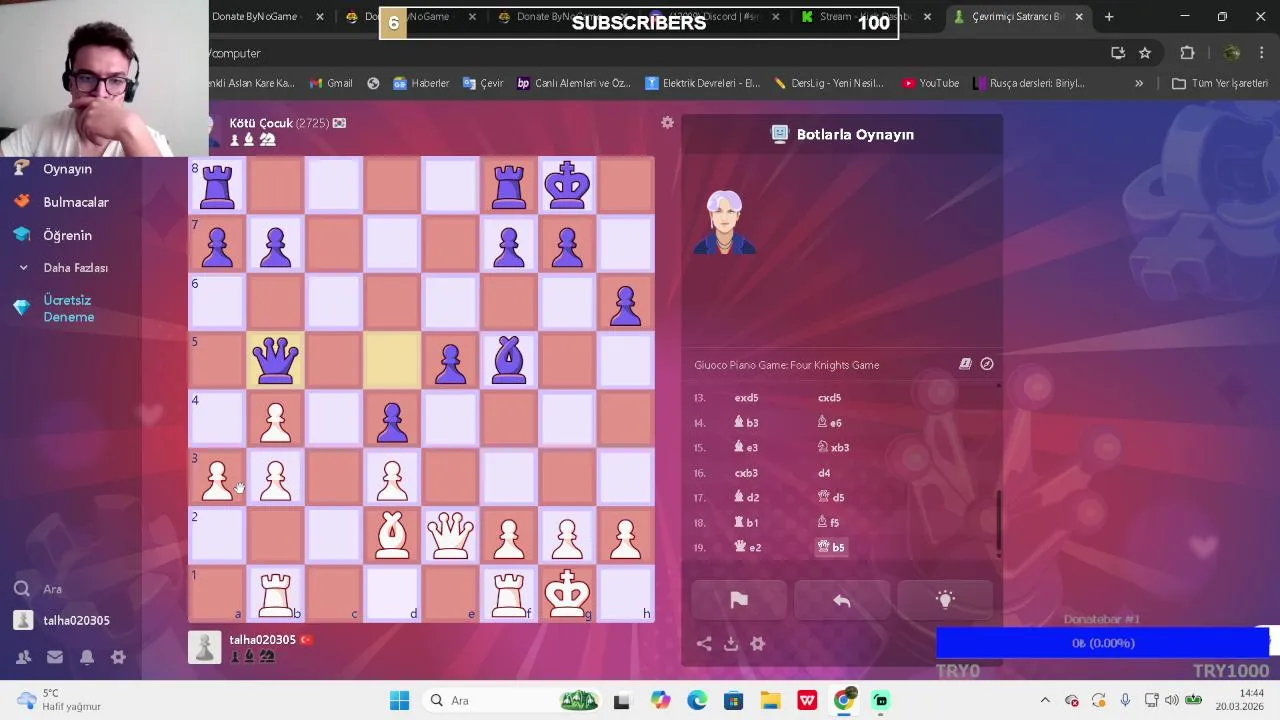
Task: Click the resign flag button
Action: 739,600
